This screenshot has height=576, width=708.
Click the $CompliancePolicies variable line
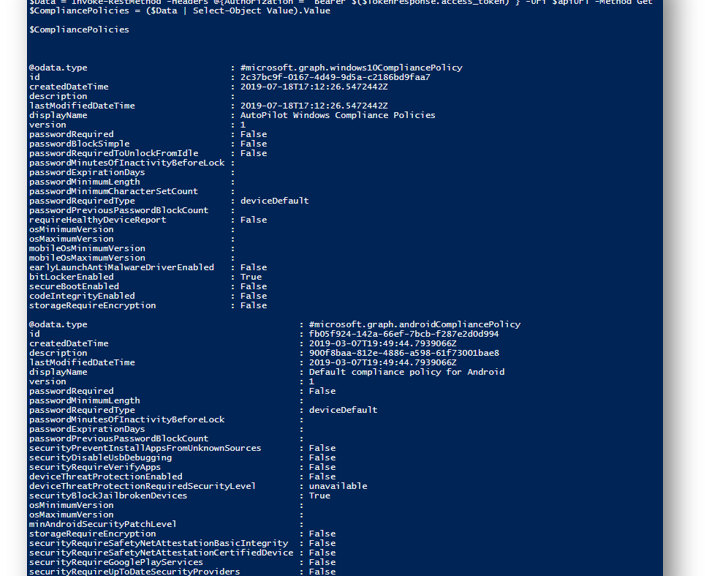(x=79, y=30)
